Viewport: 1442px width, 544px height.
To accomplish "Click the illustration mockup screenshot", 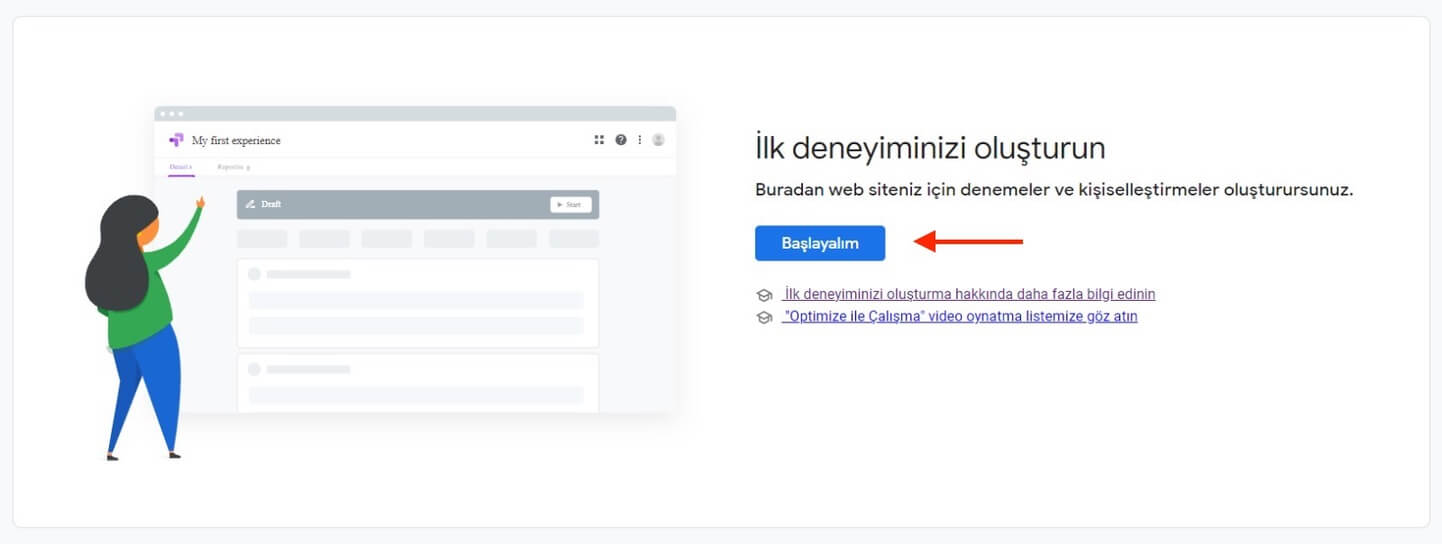I will [x=415, y=260].
